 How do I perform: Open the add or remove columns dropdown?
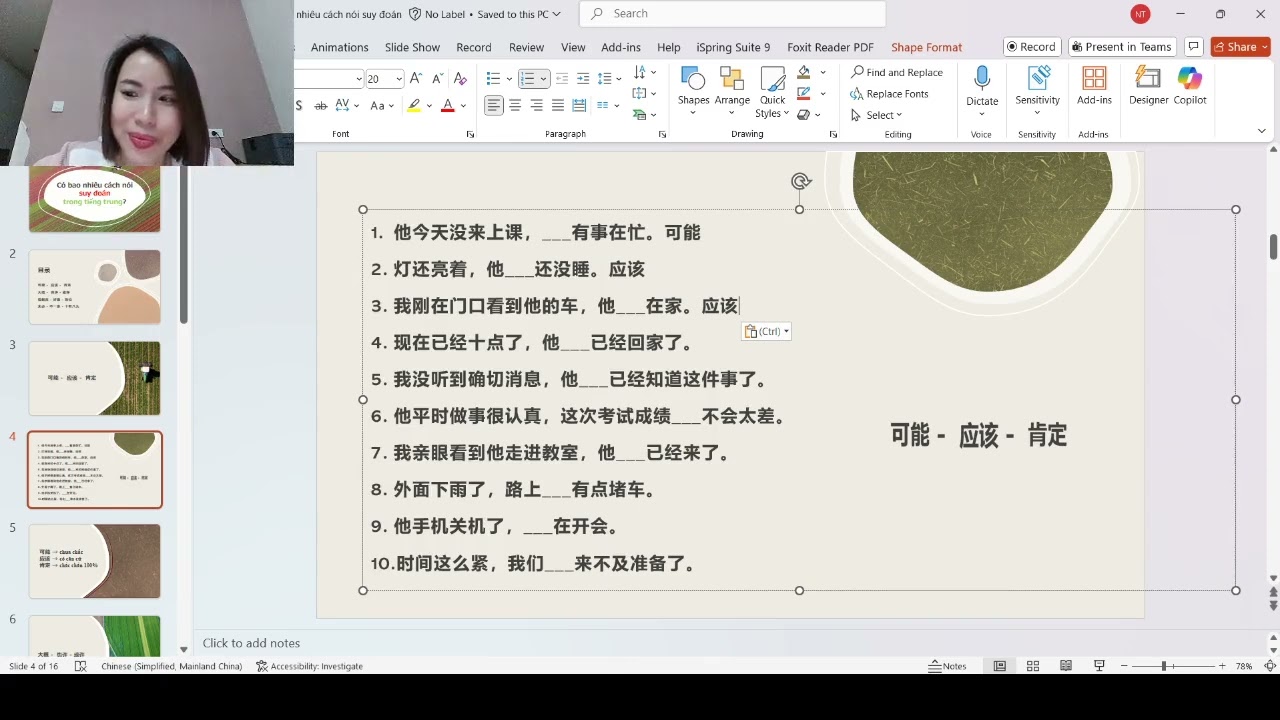(x=608, y=105)
